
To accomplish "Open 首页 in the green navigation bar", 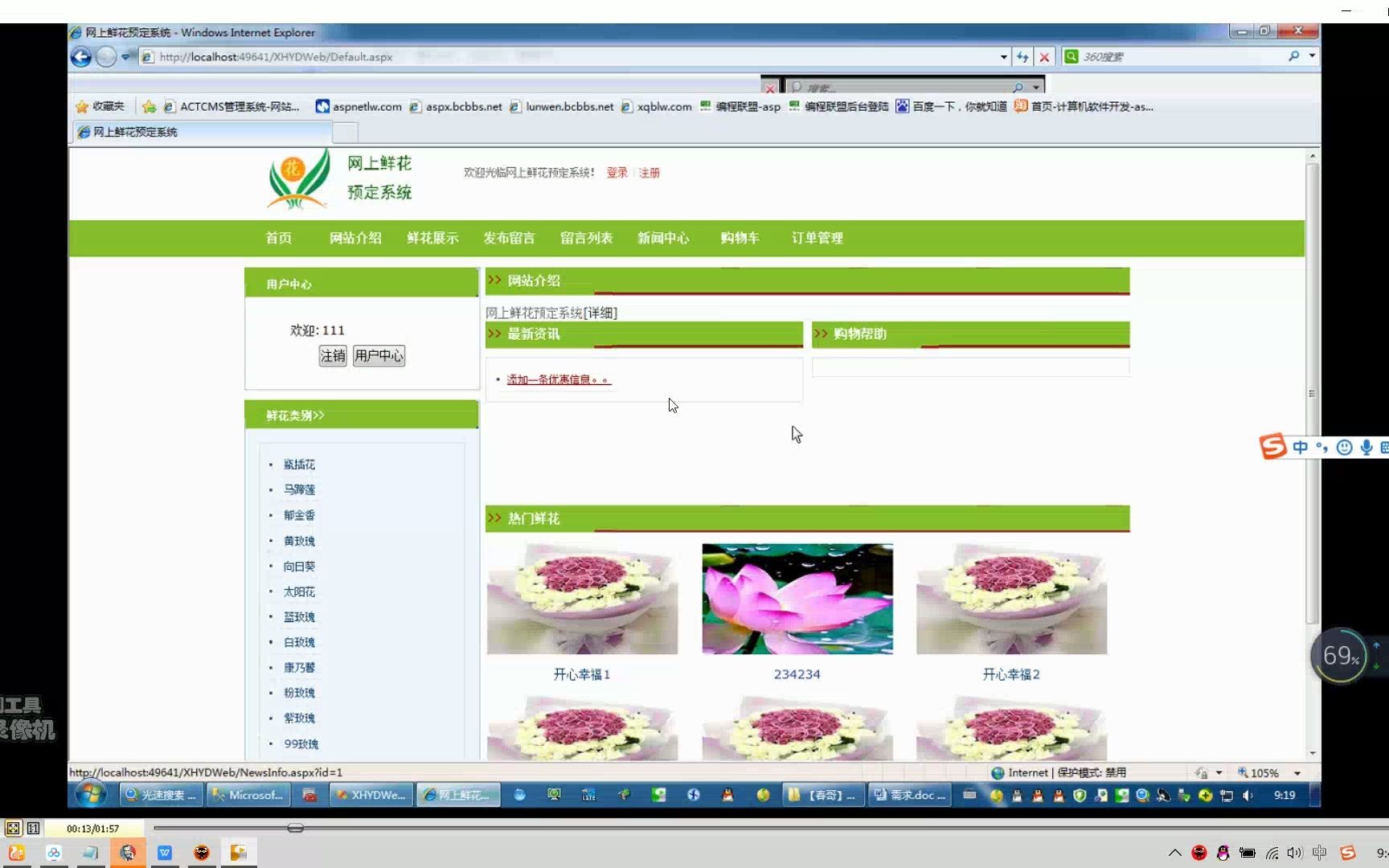I will (x=279, y=238).
